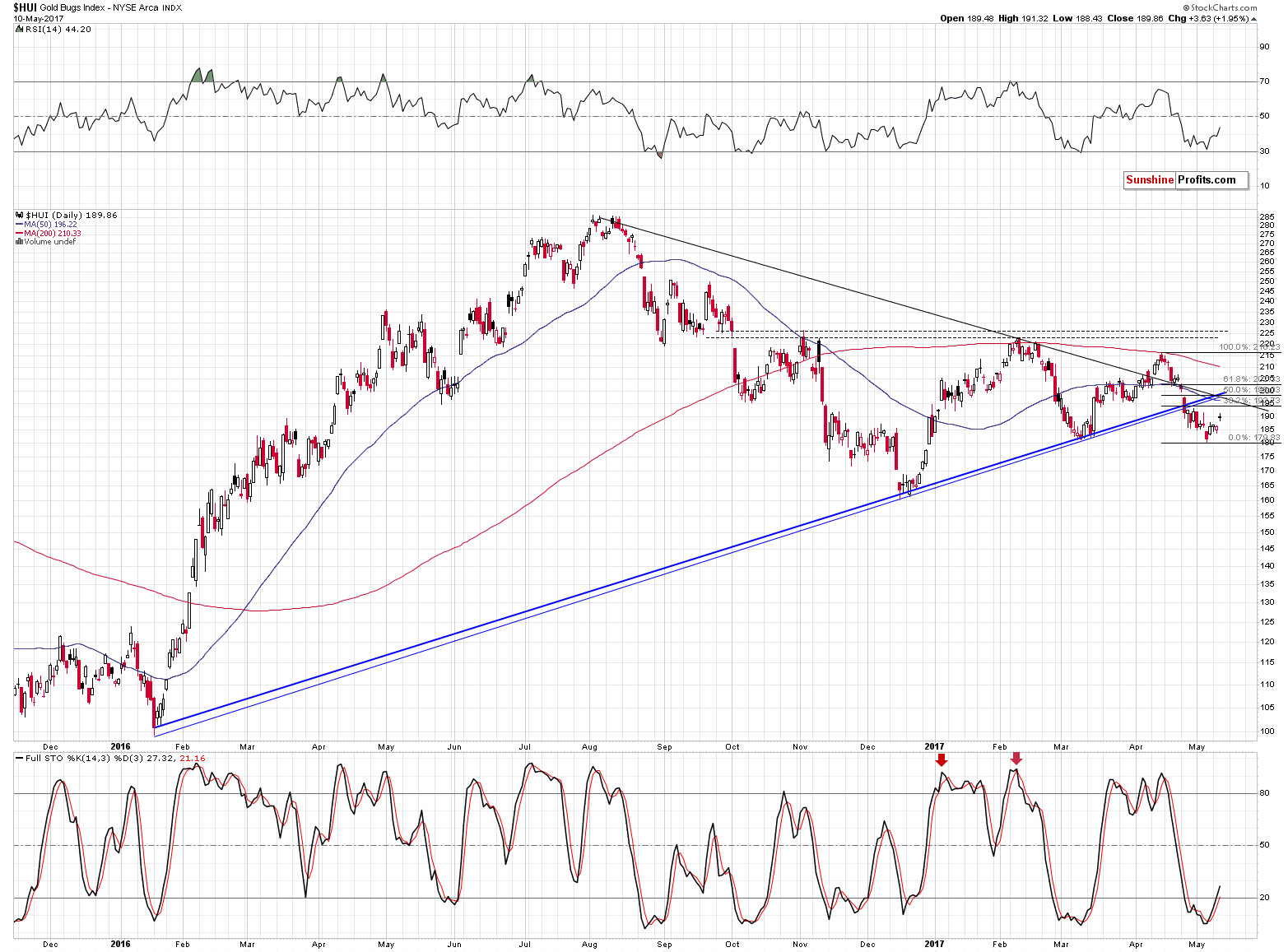Click the 90 level on the RSI axis
Image resolution: width=1288 pixels, height=952 pixels.
[x=1265, y=47]
